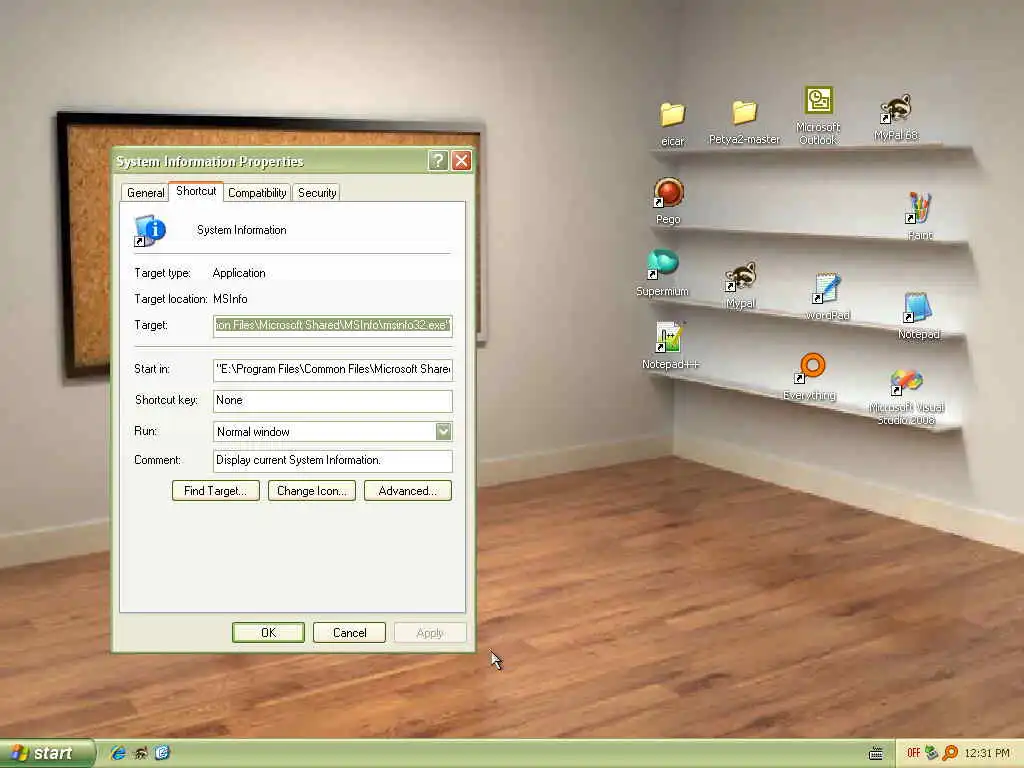1024x768 pixels.
Task: Click the Change Icon button
Action: pyautogui.click(x=312, y=491)
